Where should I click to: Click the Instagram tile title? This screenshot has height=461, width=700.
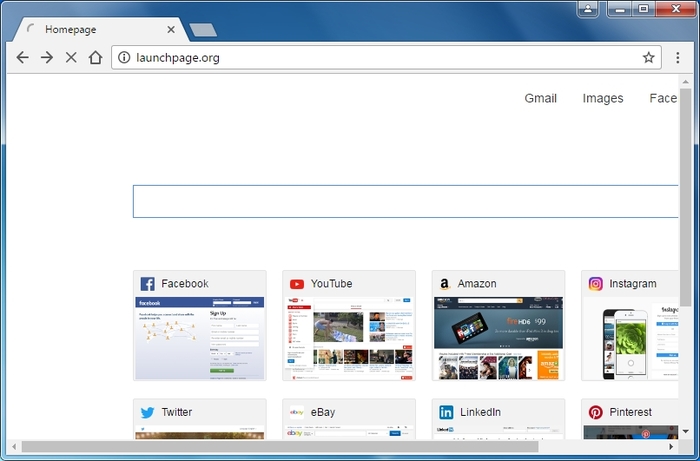coord(633,283)
